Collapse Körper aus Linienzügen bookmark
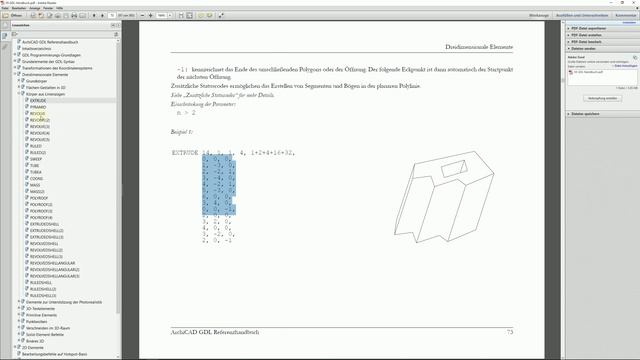Screen dimensions: 640x360 tap(19, 94)
